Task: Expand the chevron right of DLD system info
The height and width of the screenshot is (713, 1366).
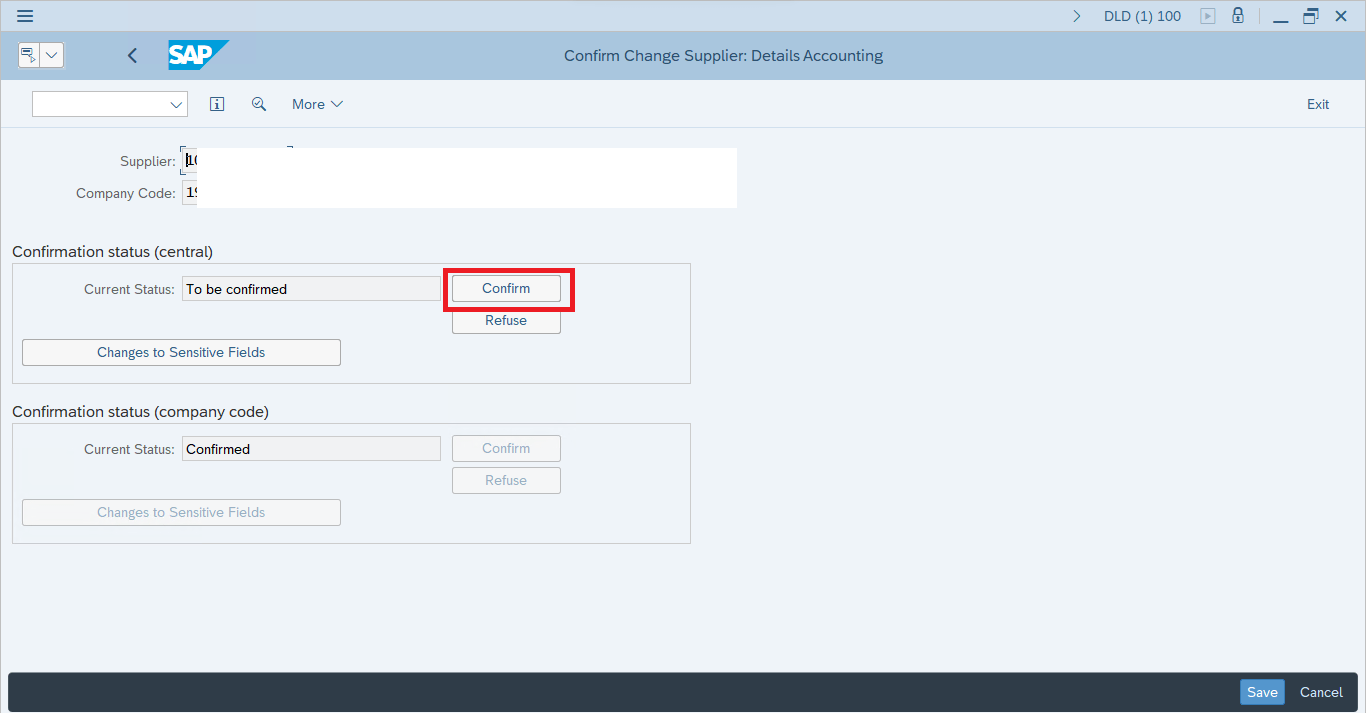Action: tap(1077, 16)
